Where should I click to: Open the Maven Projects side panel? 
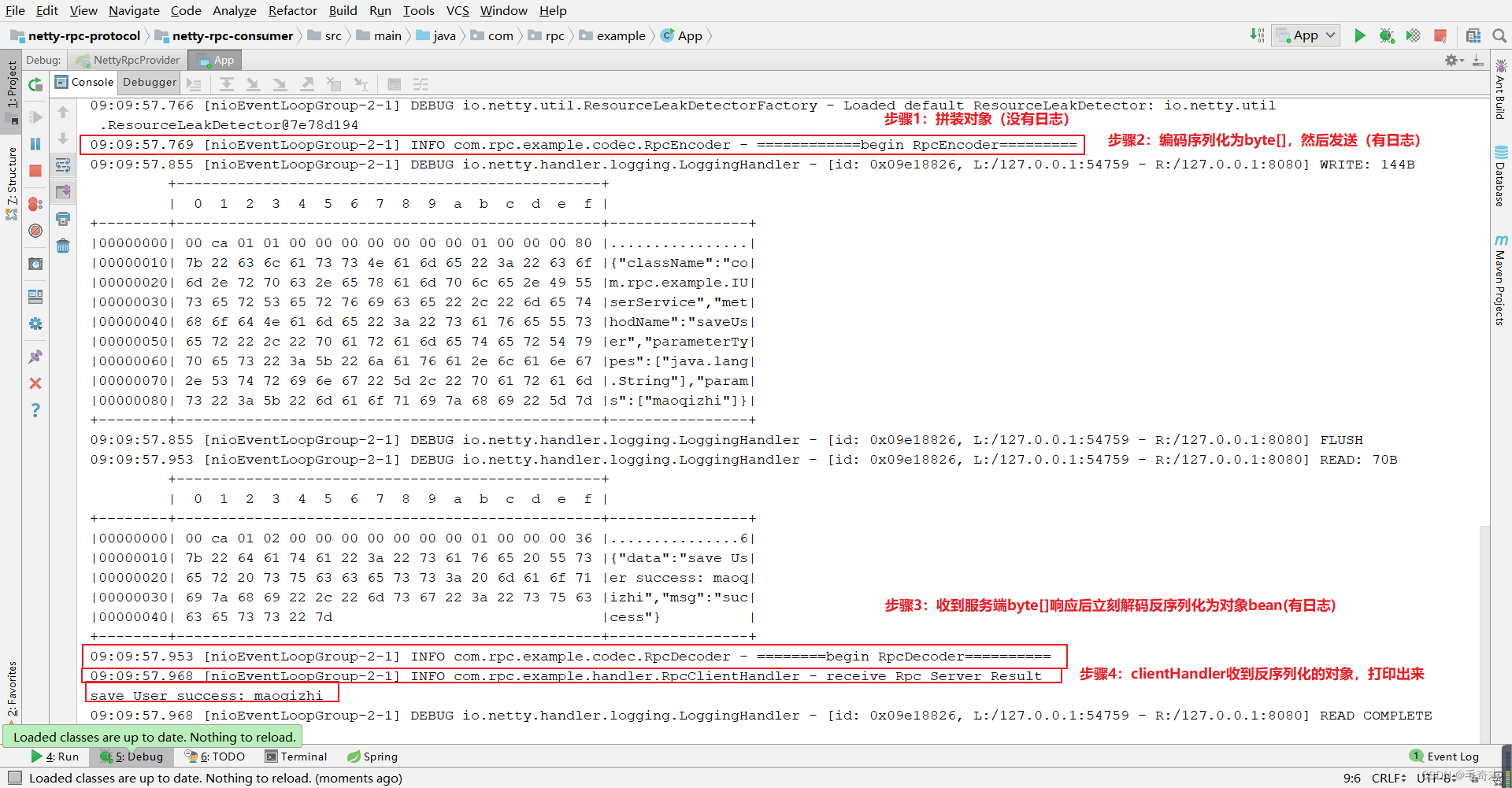[1501, 280]
